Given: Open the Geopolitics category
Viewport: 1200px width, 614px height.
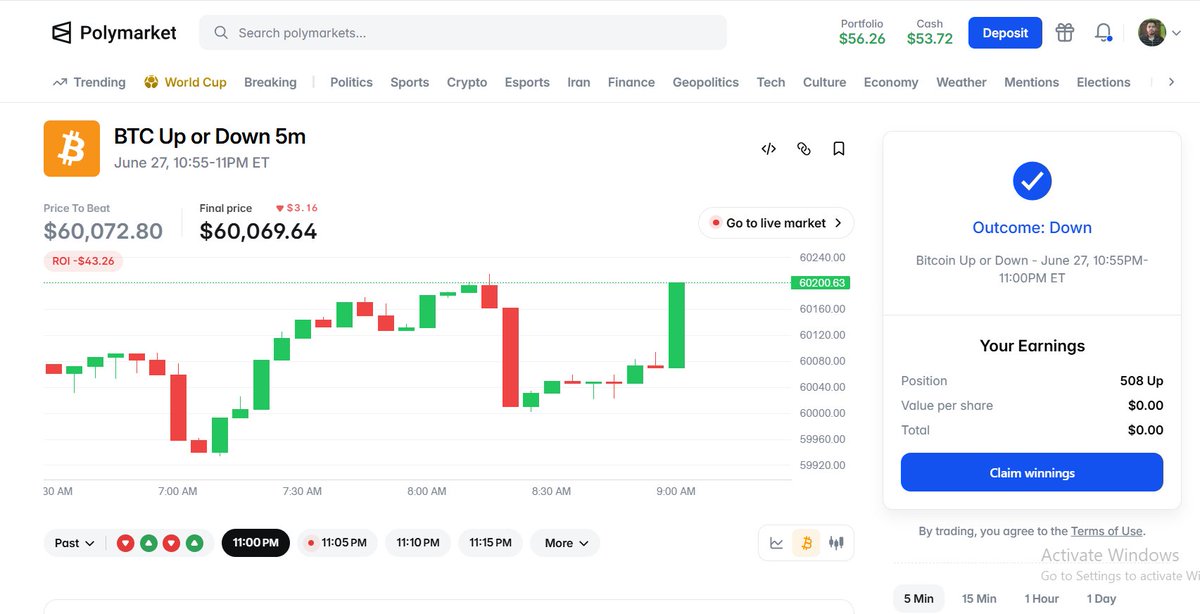Looking at the screenshot, I should [706, 82].
